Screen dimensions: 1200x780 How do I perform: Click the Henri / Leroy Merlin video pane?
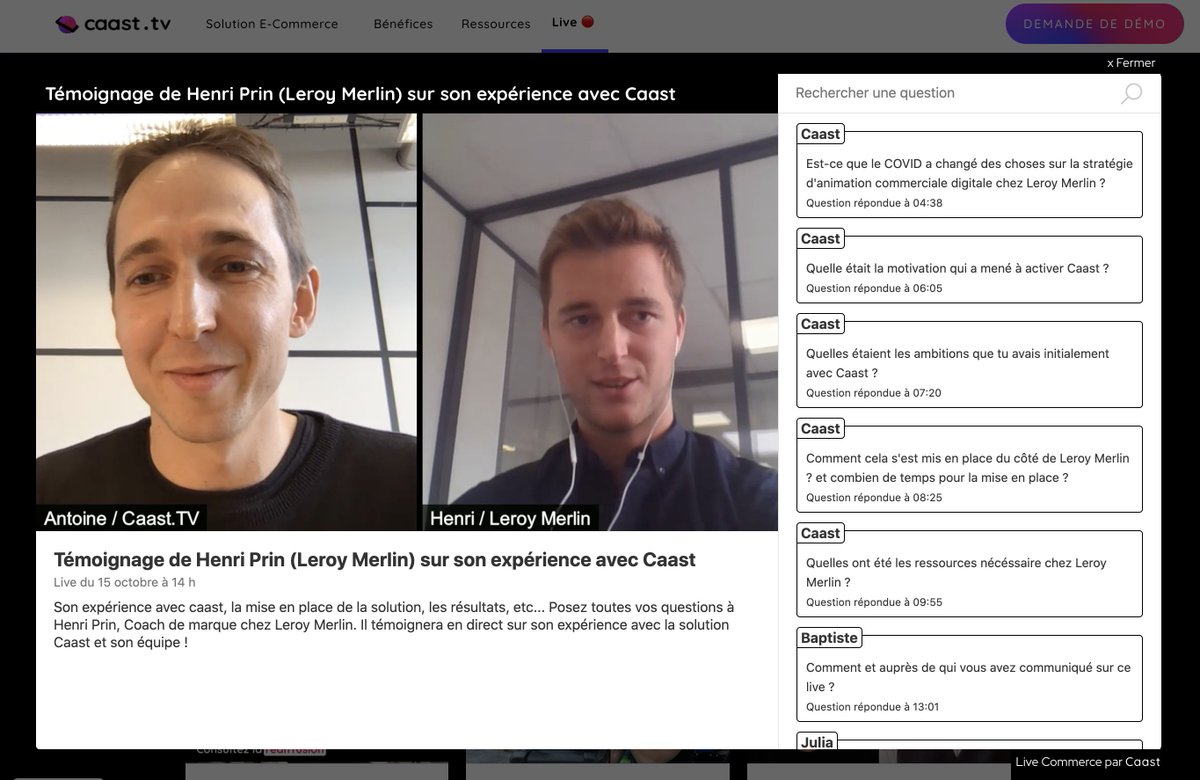[600, 322]
